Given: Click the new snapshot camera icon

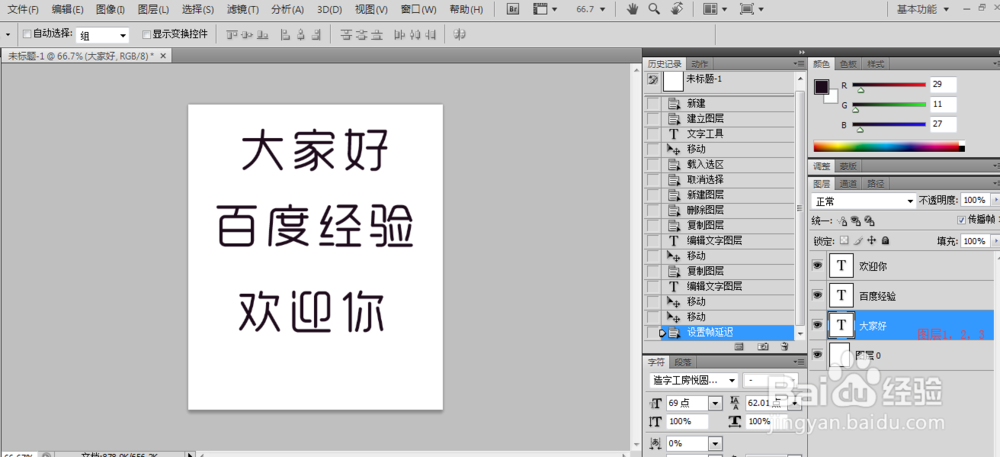Looking at the screenshot, I should pyautogui.click(x=762, y=347).
